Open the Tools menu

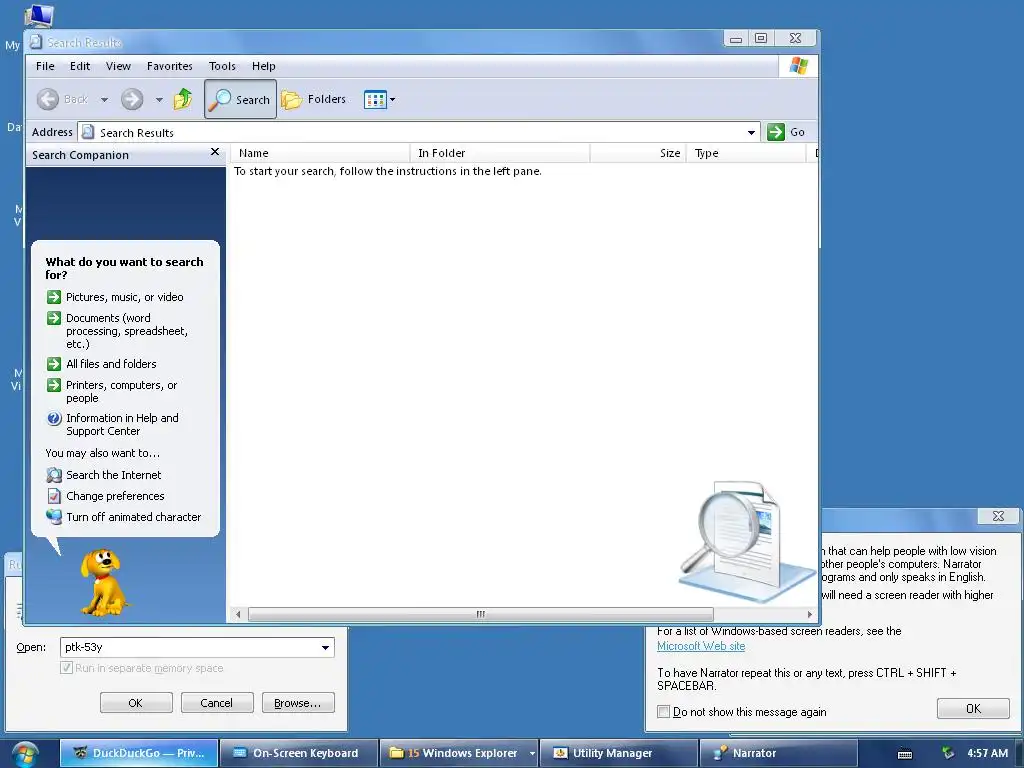222,66
